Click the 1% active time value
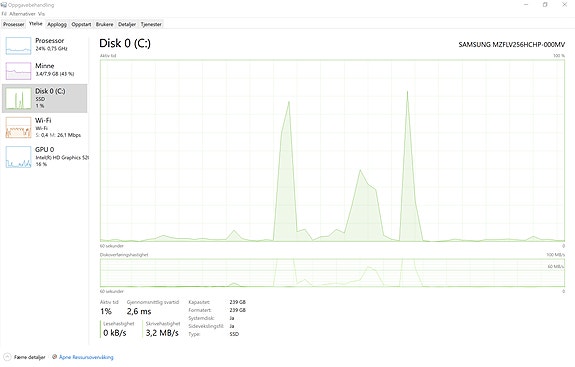The height and width of the screenshot is (367, 575). (106, 312)
